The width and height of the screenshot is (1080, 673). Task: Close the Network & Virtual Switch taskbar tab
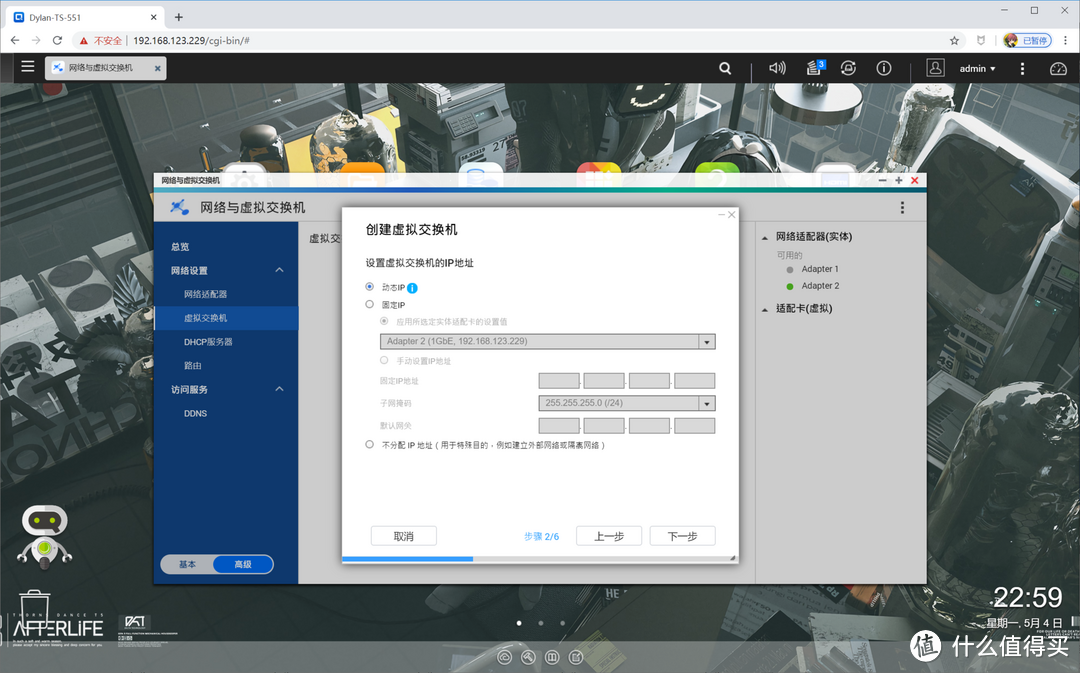157,68
